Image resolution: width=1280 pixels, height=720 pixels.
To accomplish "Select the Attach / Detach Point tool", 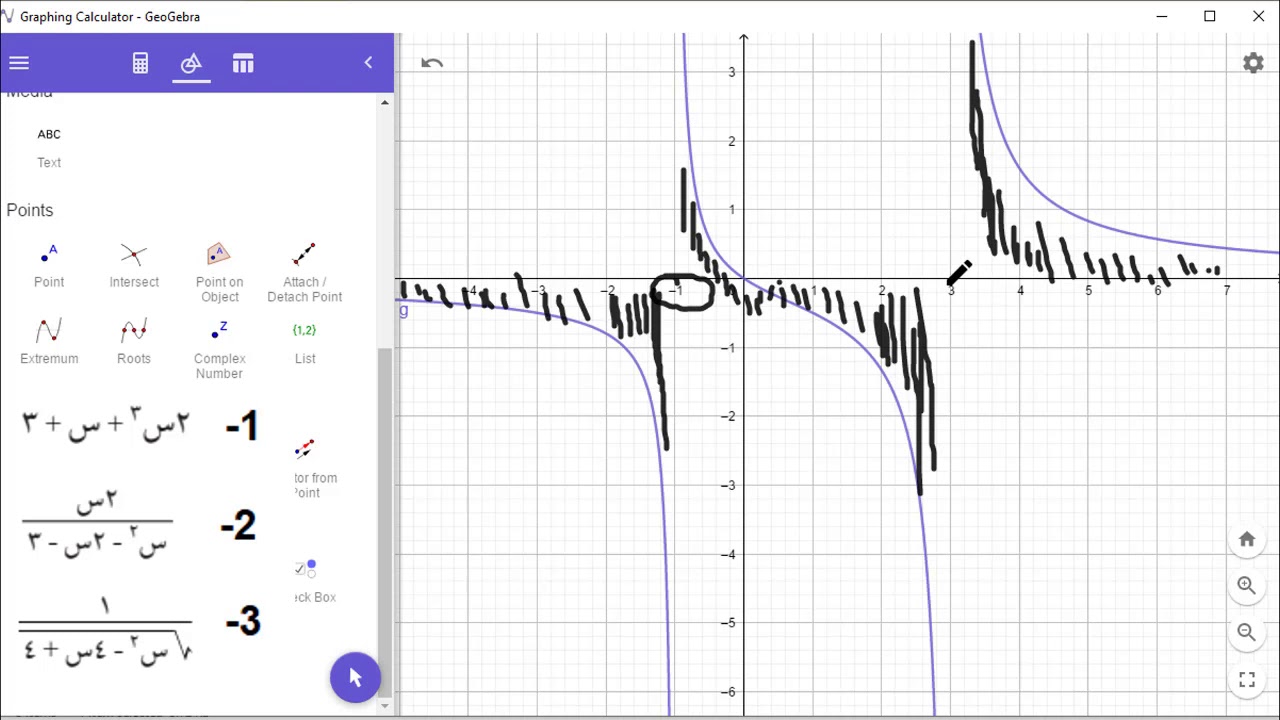I will pyautogui.click(x=305, y=272).
